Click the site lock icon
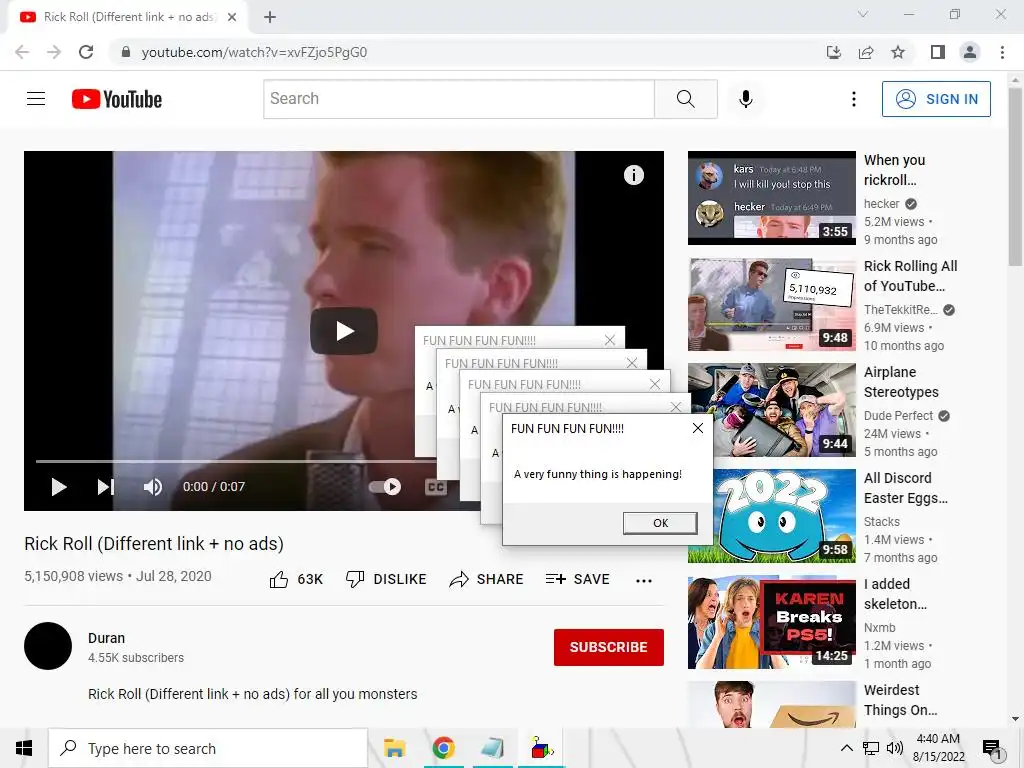The height and width of the screenshot is (768, 1024). tap(126, 52)
